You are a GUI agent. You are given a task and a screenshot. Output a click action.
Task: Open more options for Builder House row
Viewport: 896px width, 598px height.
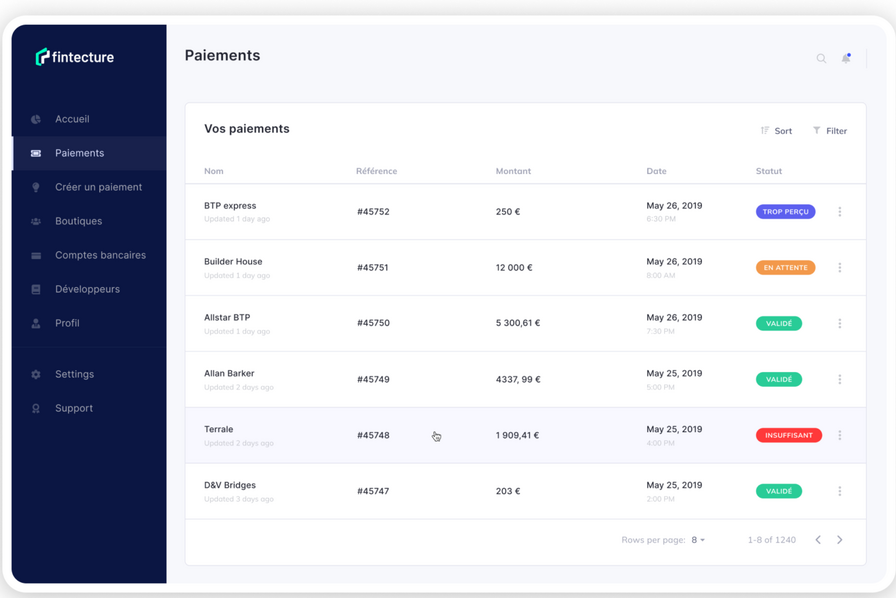tap(839, 268)
